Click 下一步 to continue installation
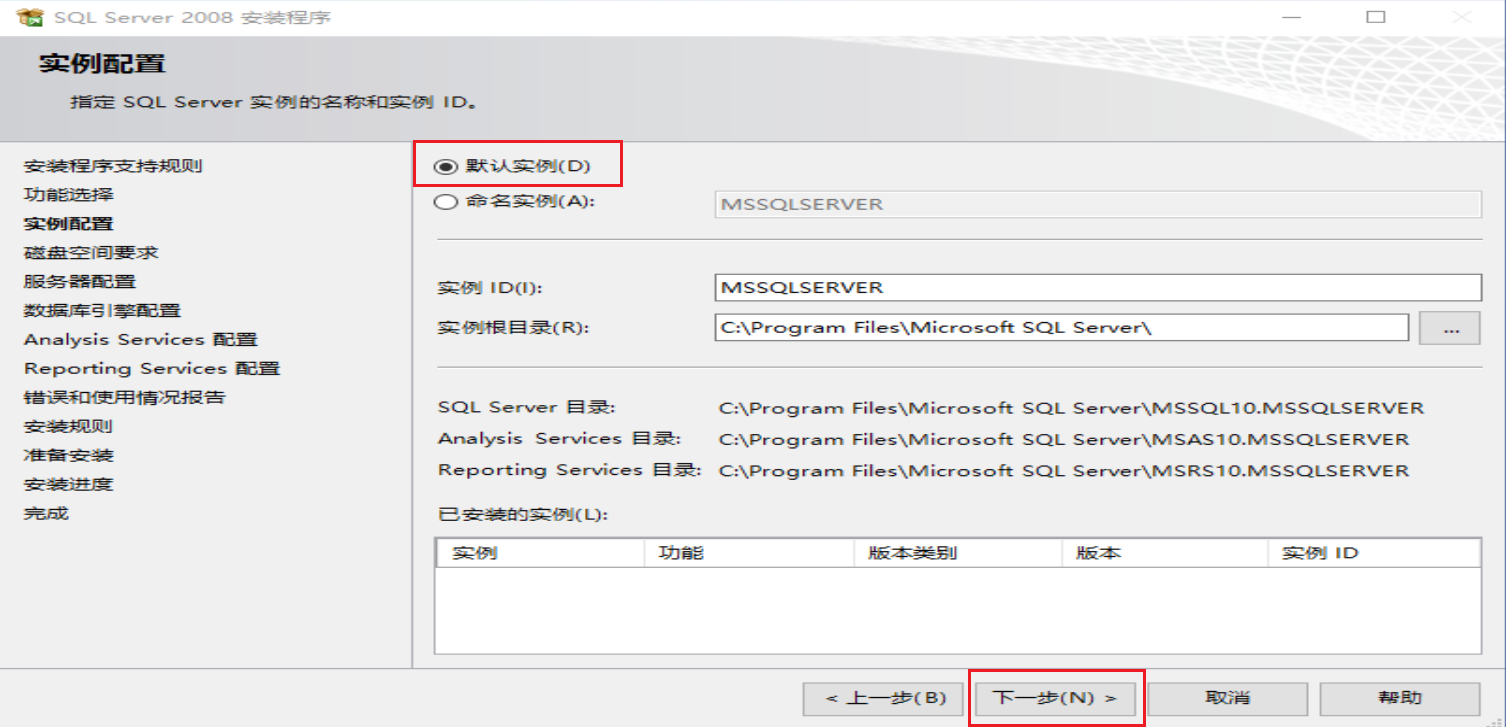 [x=1054, y=698]
